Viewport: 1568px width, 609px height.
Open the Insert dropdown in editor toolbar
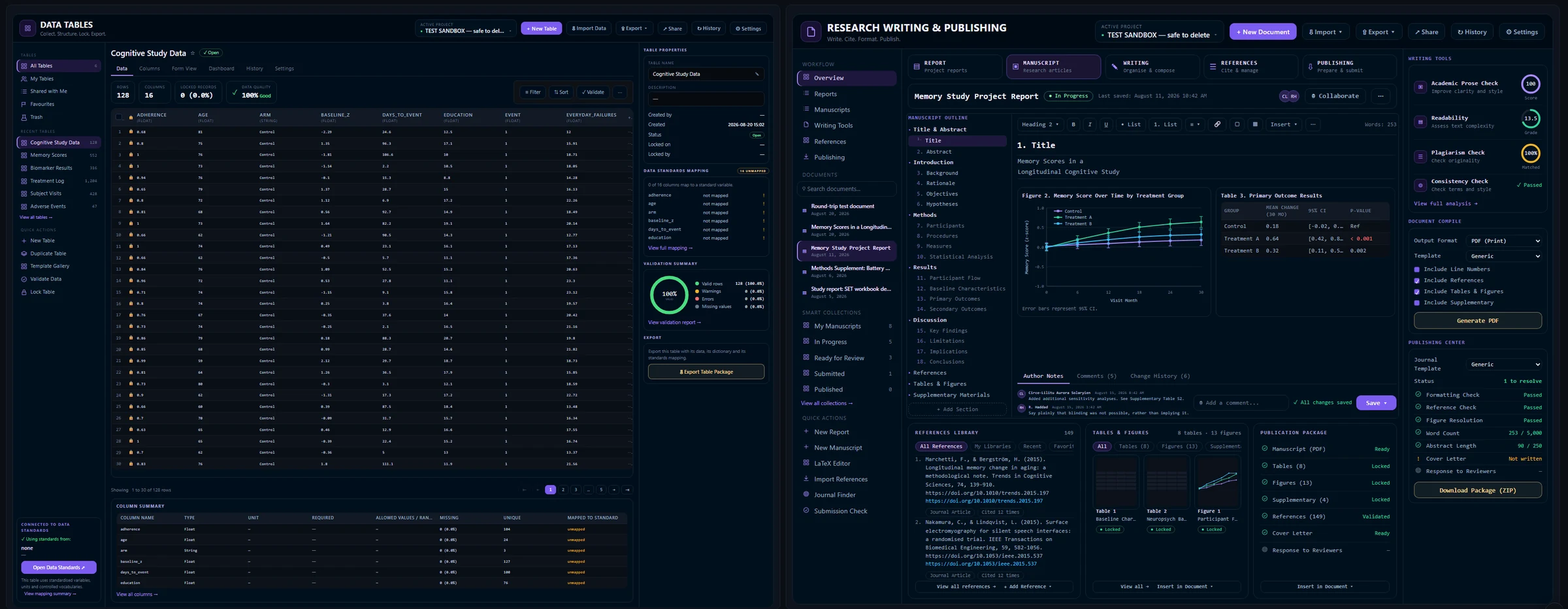click(x=1283, y=124)
